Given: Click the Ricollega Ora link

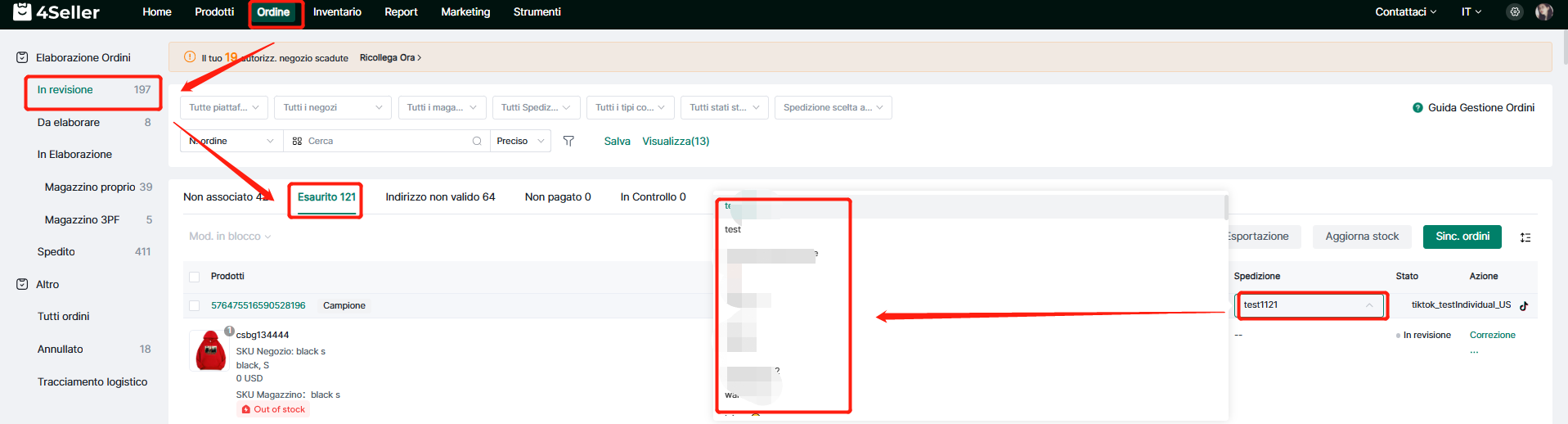Looking at the screenshot, I should coord(390,58).
